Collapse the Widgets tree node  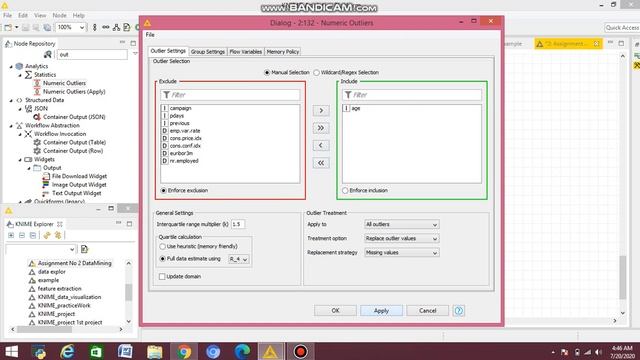[x=20, y=159]
